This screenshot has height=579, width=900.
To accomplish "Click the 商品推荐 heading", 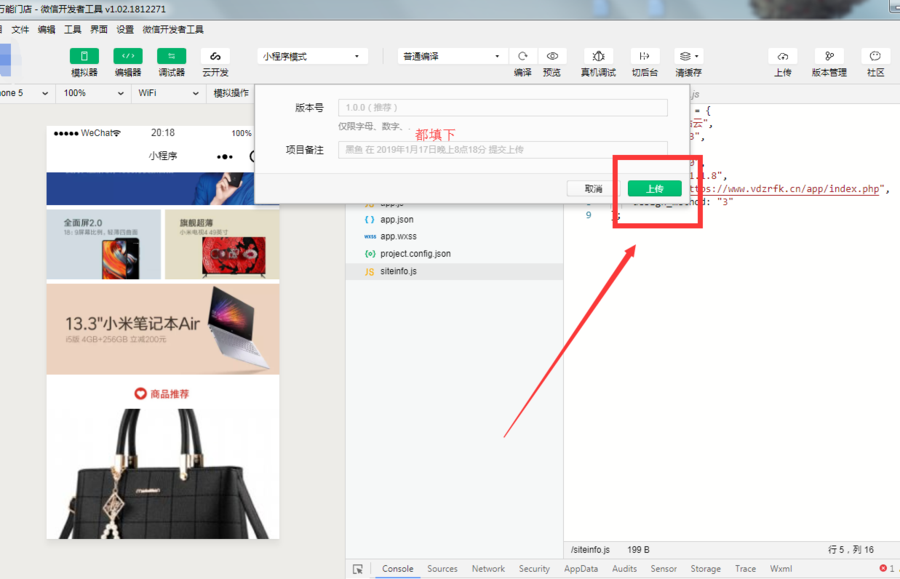I will [x=162, y=394].
